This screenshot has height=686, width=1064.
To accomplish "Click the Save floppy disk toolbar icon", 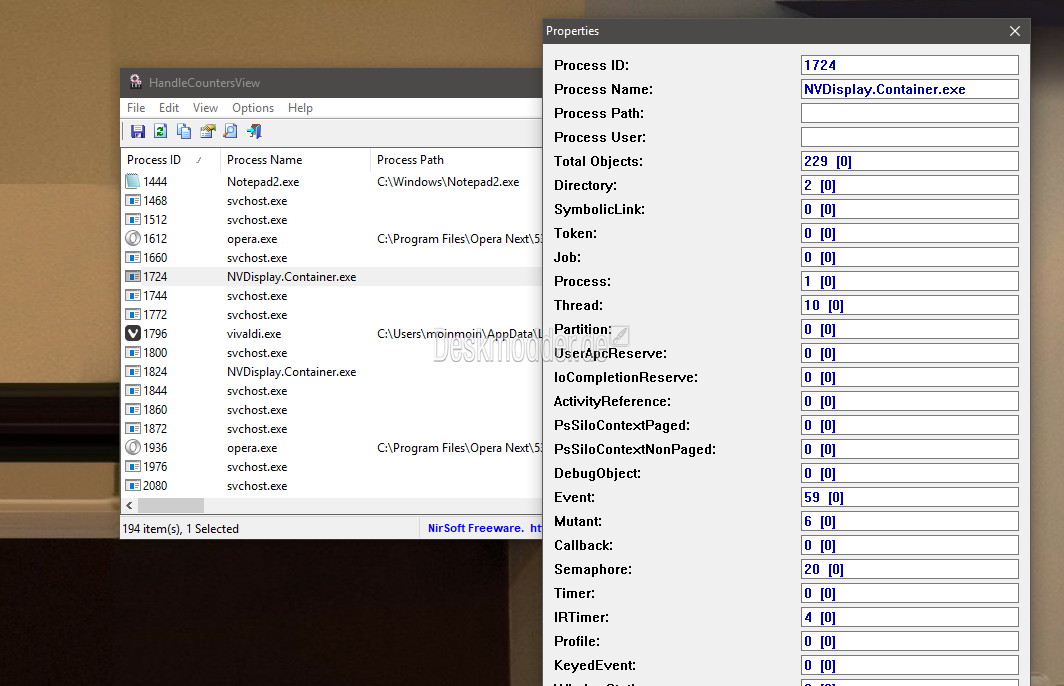I will 138,131.
